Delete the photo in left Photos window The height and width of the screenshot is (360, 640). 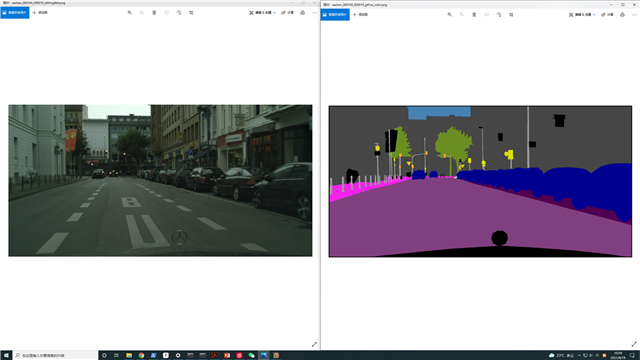[x=154, y=13]
